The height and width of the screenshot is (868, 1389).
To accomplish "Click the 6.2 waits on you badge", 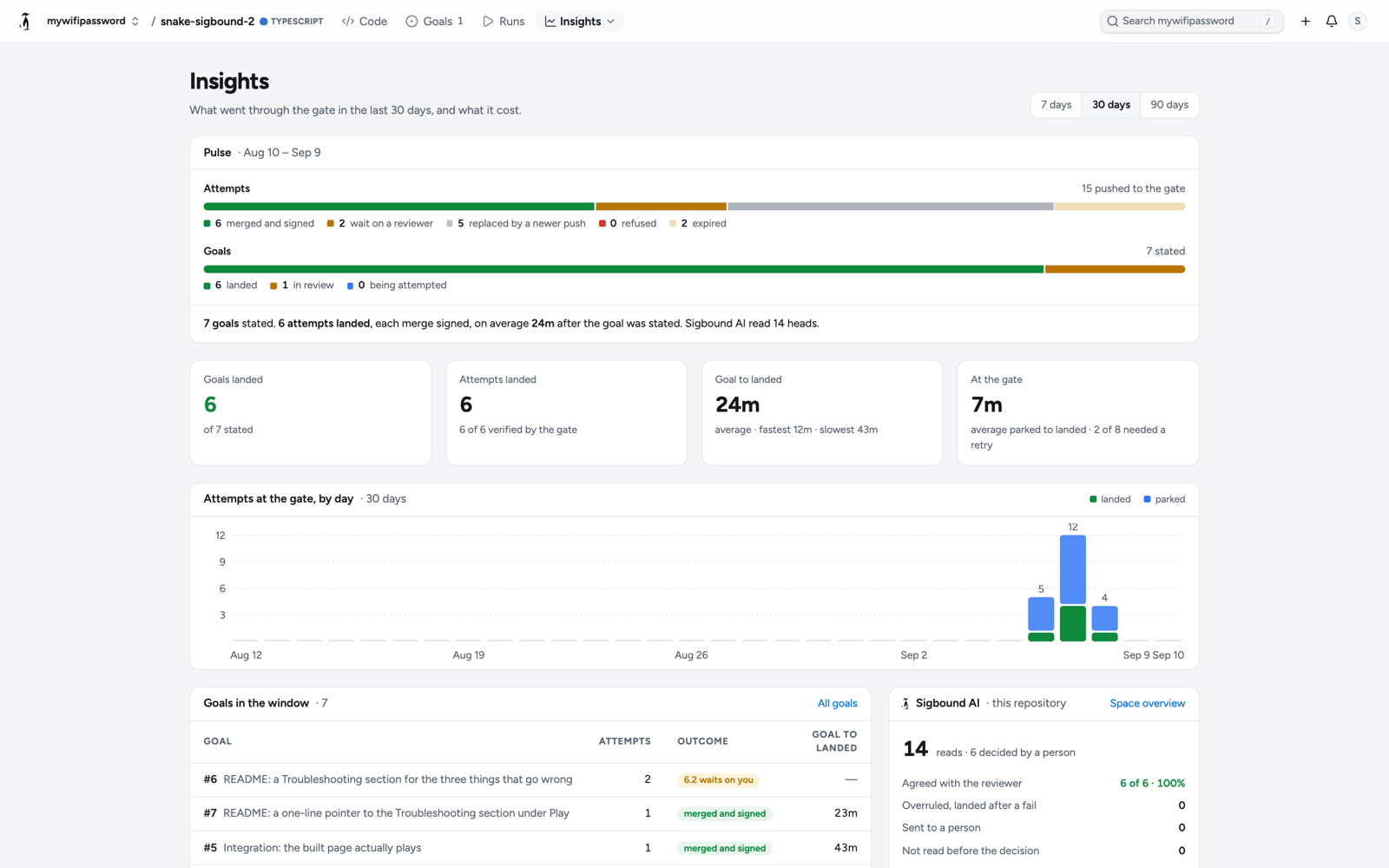I will pyautogui.click(x=718, y=780).
